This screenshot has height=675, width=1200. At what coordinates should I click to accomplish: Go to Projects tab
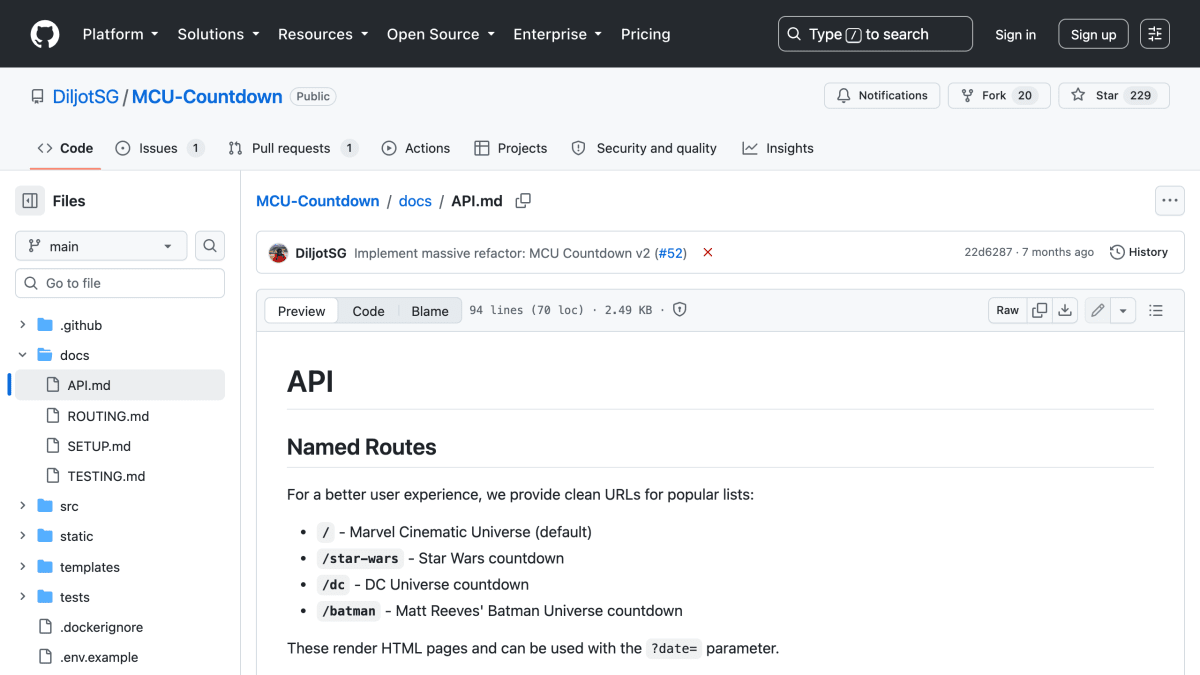tap(510, 148)
